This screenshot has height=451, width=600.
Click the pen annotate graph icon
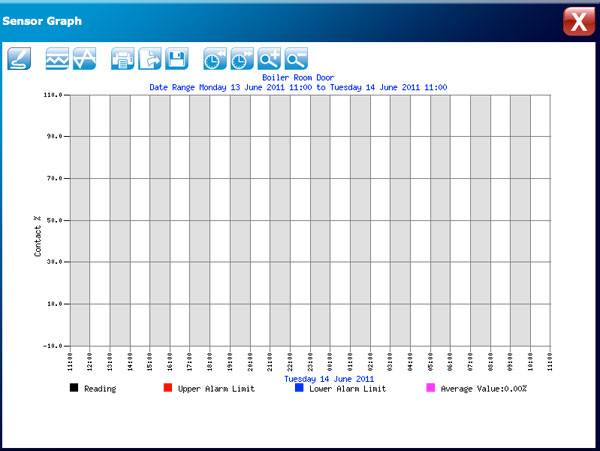pyautogui.click(x=19, y=59)
